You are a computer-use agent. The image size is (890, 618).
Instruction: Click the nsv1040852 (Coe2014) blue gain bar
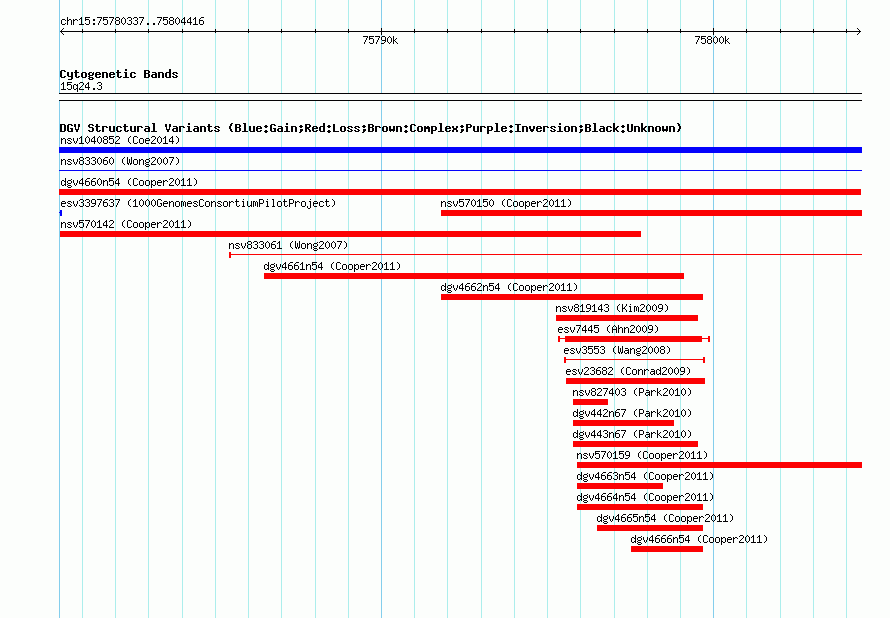pos(460,150)
